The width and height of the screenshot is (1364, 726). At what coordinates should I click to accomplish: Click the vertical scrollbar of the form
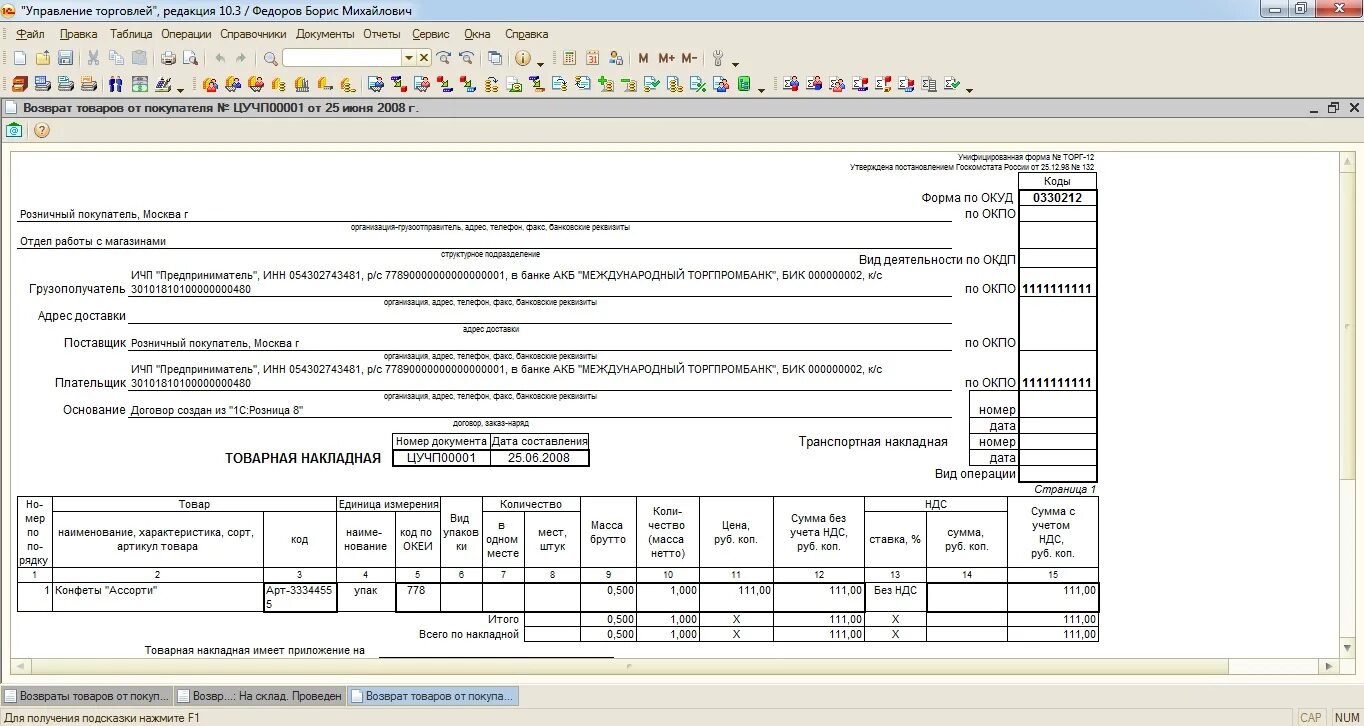(1347, 404)
